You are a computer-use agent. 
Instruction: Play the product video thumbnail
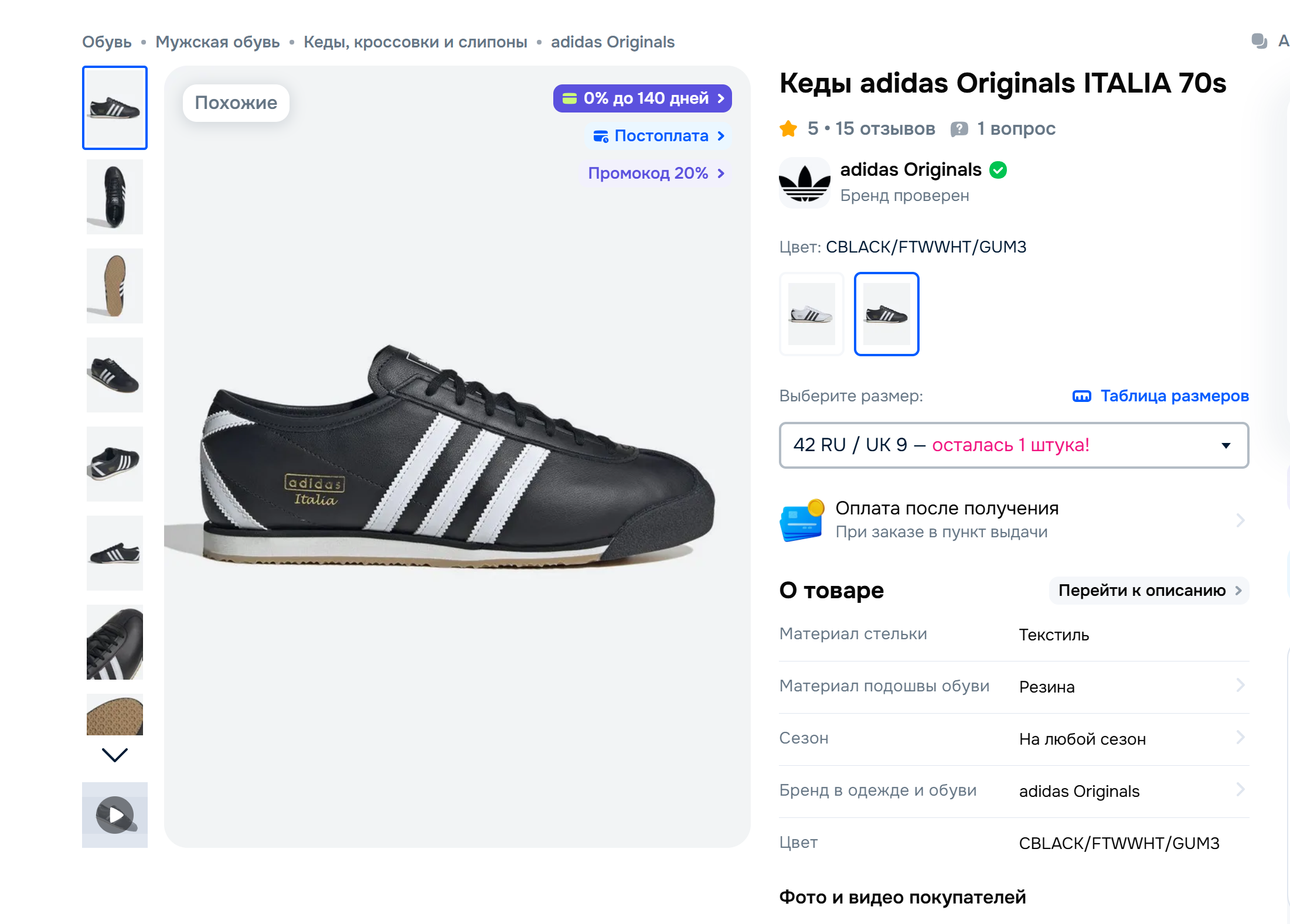[115, 814]
